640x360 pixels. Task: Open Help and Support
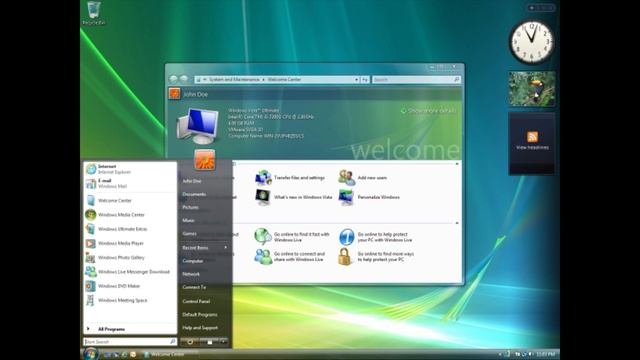click(200, 328)
